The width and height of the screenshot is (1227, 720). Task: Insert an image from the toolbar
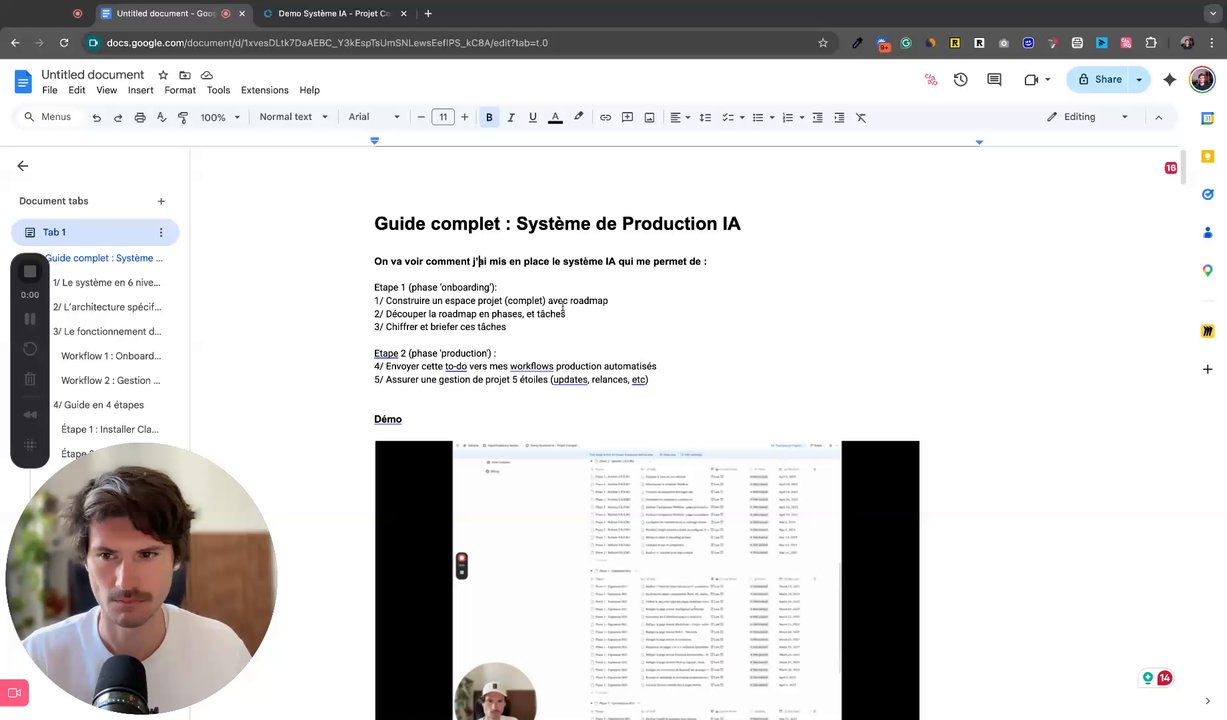click(x=649, y=117)
